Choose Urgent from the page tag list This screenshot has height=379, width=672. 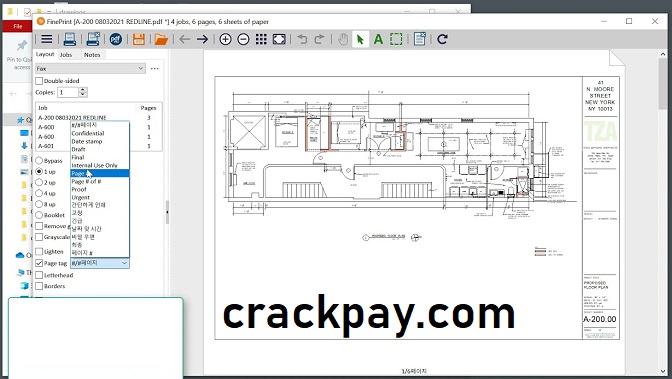[81, 197]
